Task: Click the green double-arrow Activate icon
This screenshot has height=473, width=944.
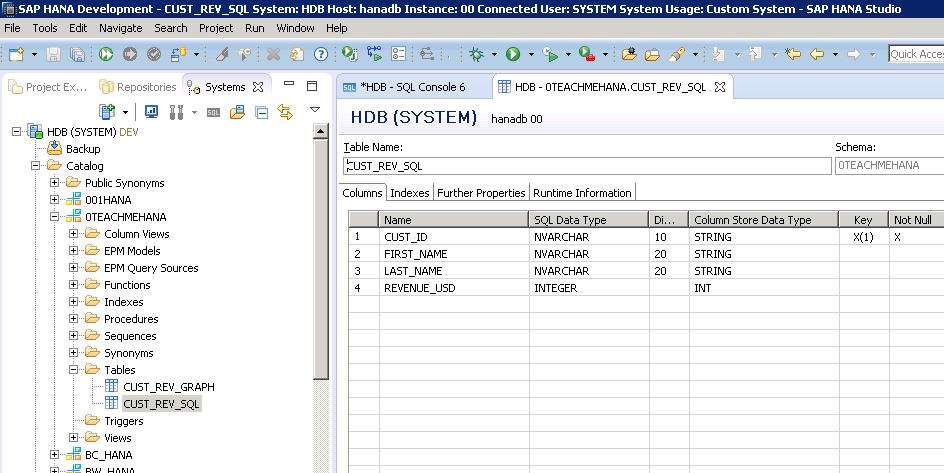Action: [x=106, y=54]
